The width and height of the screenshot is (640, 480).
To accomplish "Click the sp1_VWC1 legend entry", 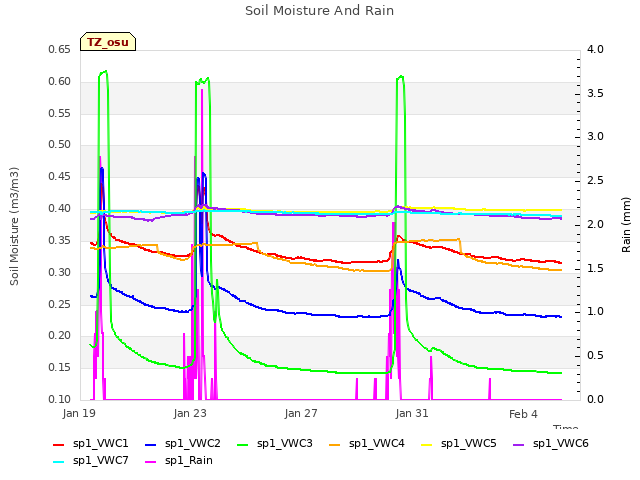I will [x=91, y=444].
